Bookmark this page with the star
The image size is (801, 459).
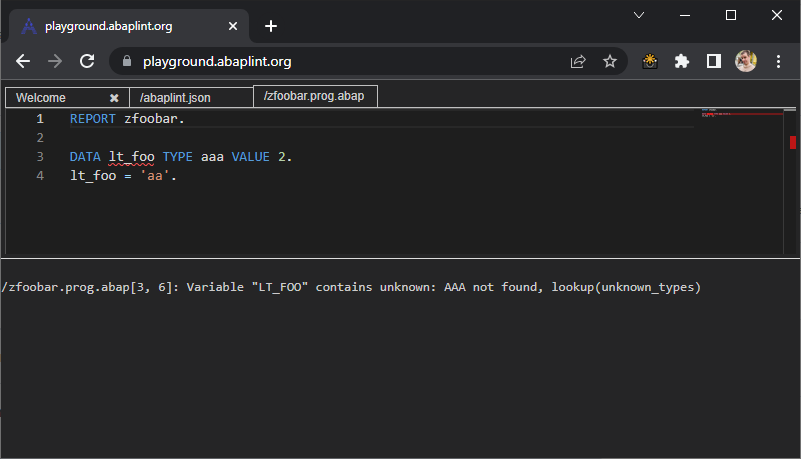coord(610,62)
